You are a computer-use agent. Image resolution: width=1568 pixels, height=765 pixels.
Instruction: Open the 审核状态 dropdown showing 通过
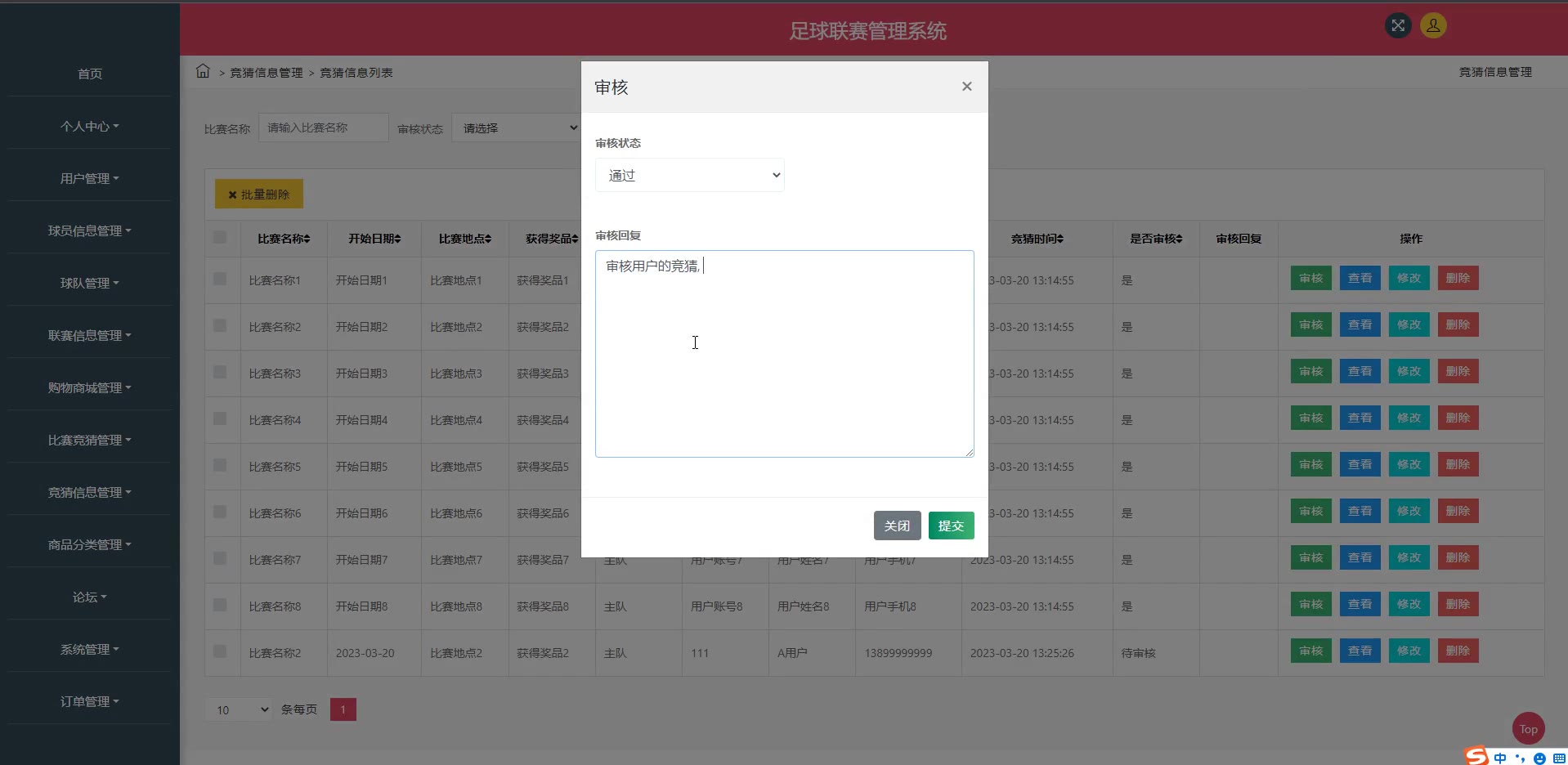click(x=689, y=175)
